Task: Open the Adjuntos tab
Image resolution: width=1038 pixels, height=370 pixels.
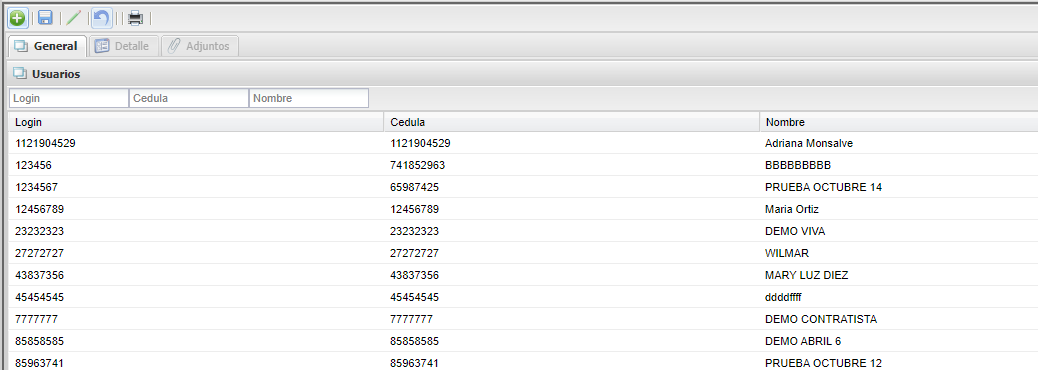Action: pos(200,46)
